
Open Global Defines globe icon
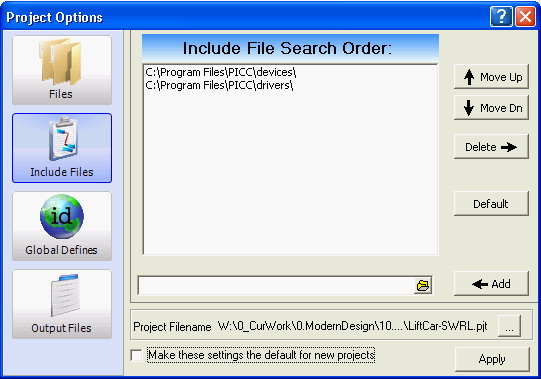tap(62, 217)
